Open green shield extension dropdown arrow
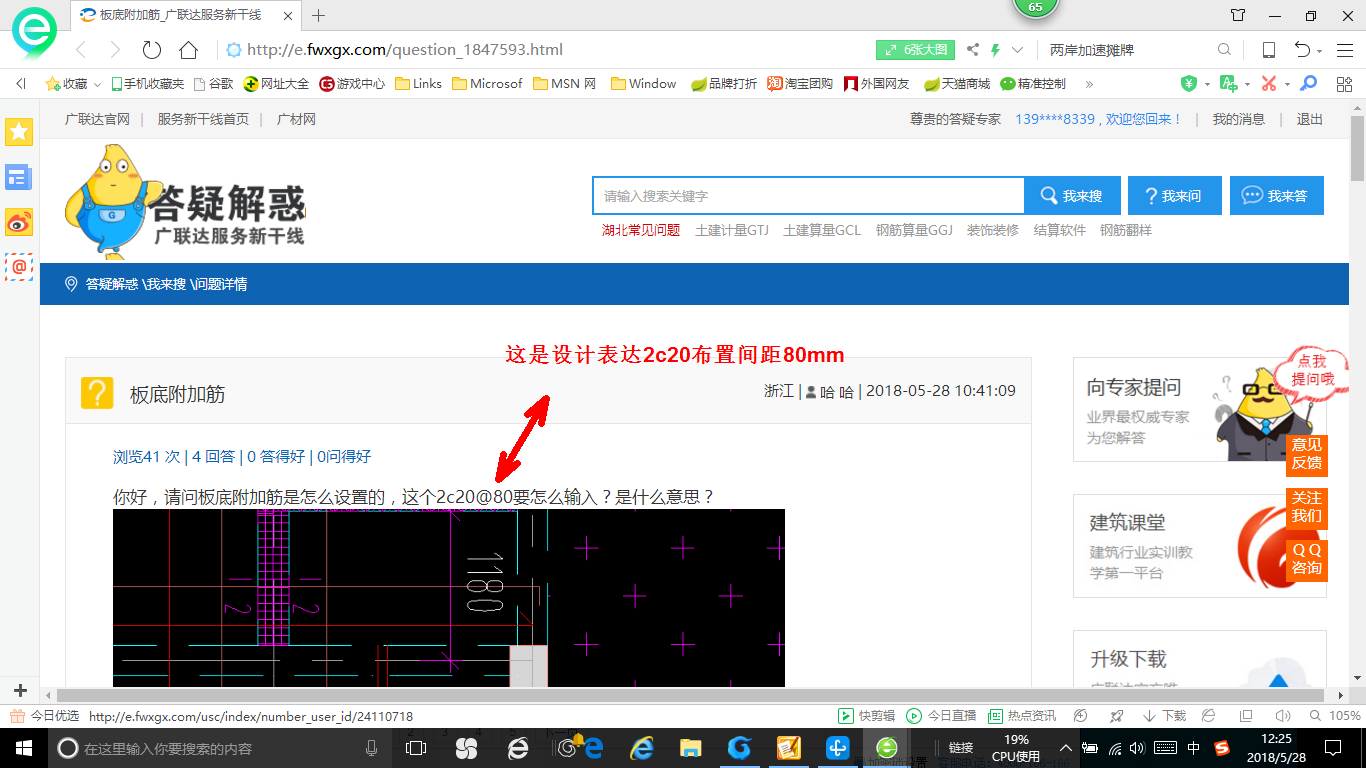 pos(1206,85)
